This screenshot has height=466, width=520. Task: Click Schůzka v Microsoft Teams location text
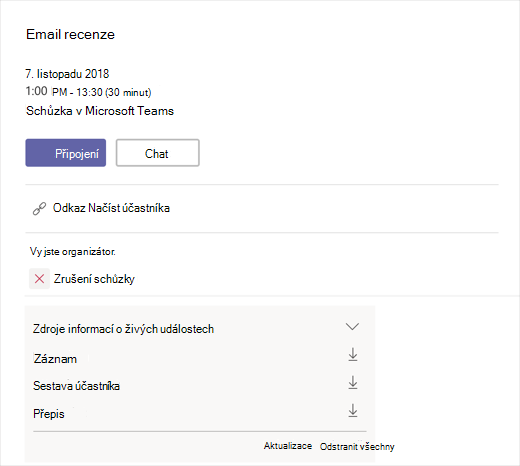[x=100, y=111]
